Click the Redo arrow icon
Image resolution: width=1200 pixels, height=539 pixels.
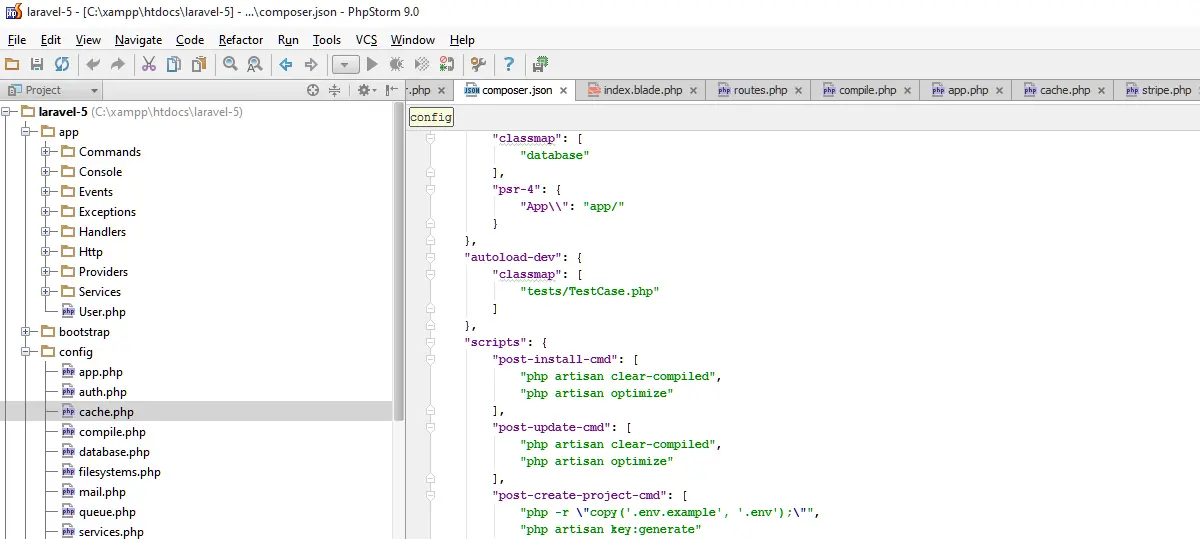pyautogui.click(x=118, y=64)
